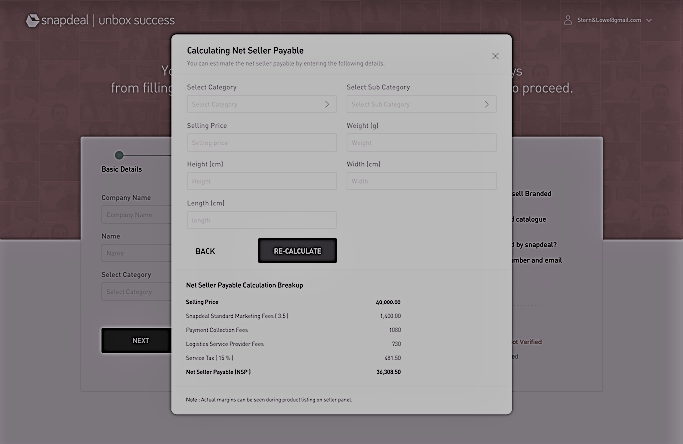Click the Net Seller Payable (NSP) value

389,372
